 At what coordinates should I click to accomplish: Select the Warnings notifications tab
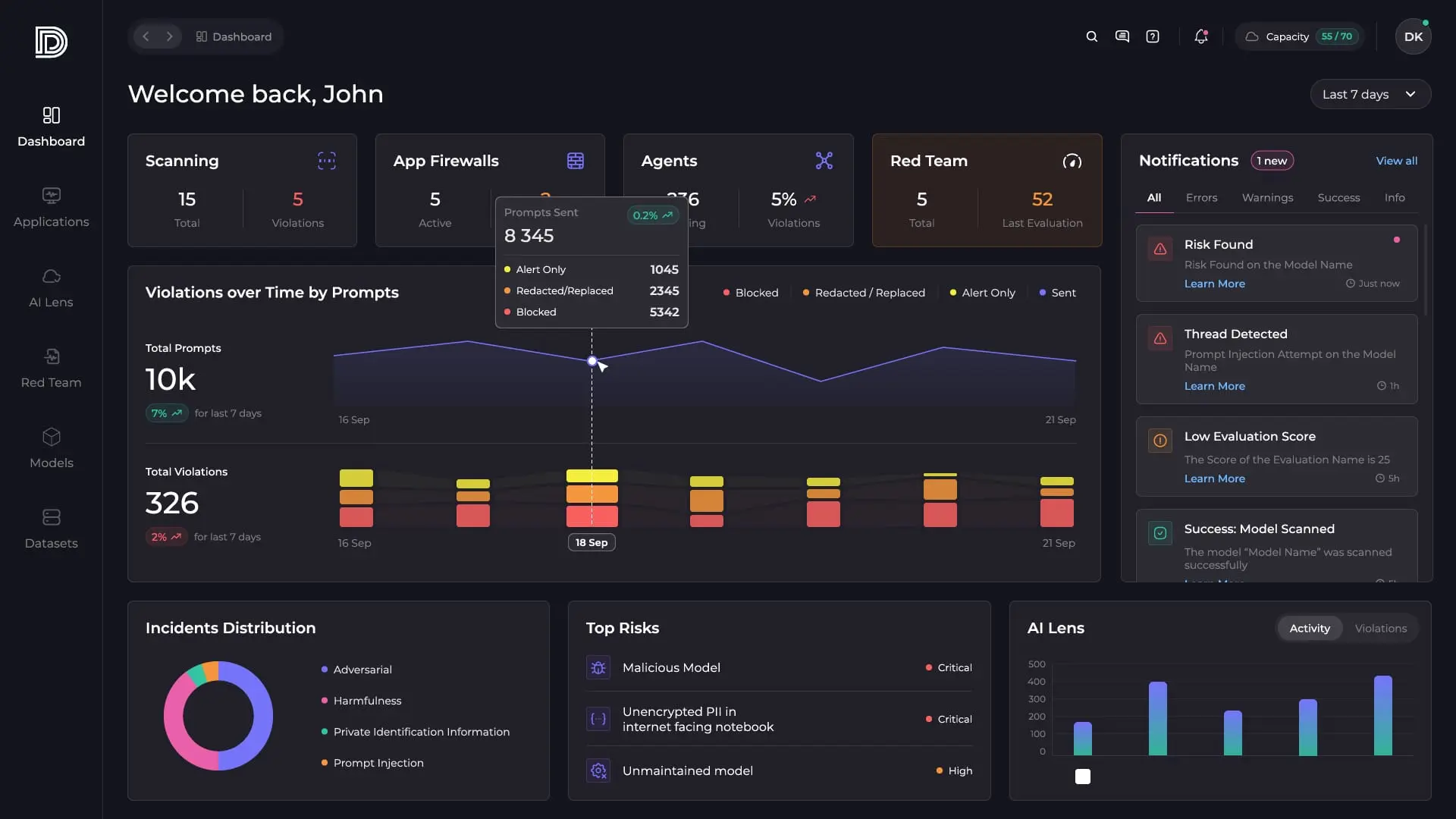1267,198
